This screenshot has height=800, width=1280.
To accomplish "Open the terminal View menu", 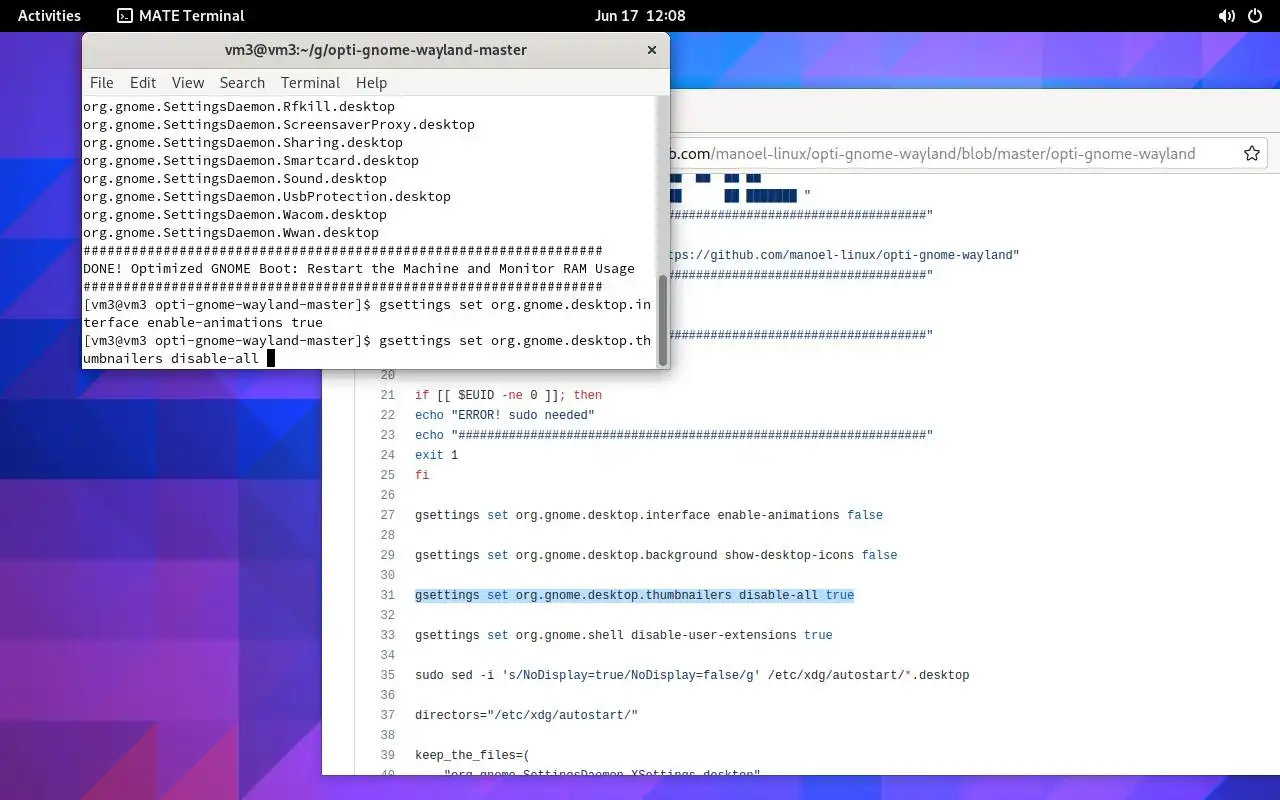I will click(x=187, y=83).
